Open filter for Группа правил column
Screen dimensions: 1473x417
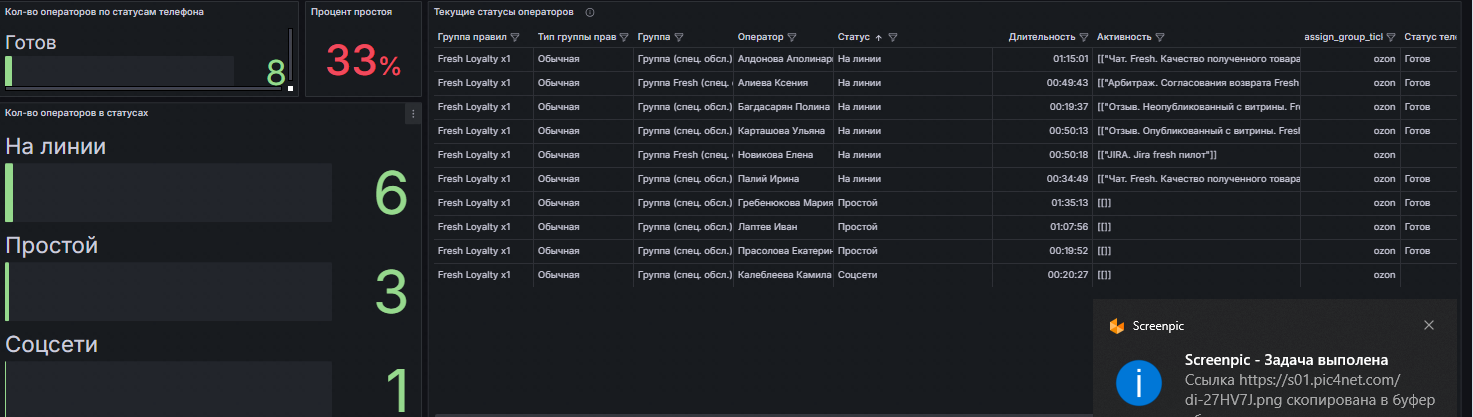[515, 37]
